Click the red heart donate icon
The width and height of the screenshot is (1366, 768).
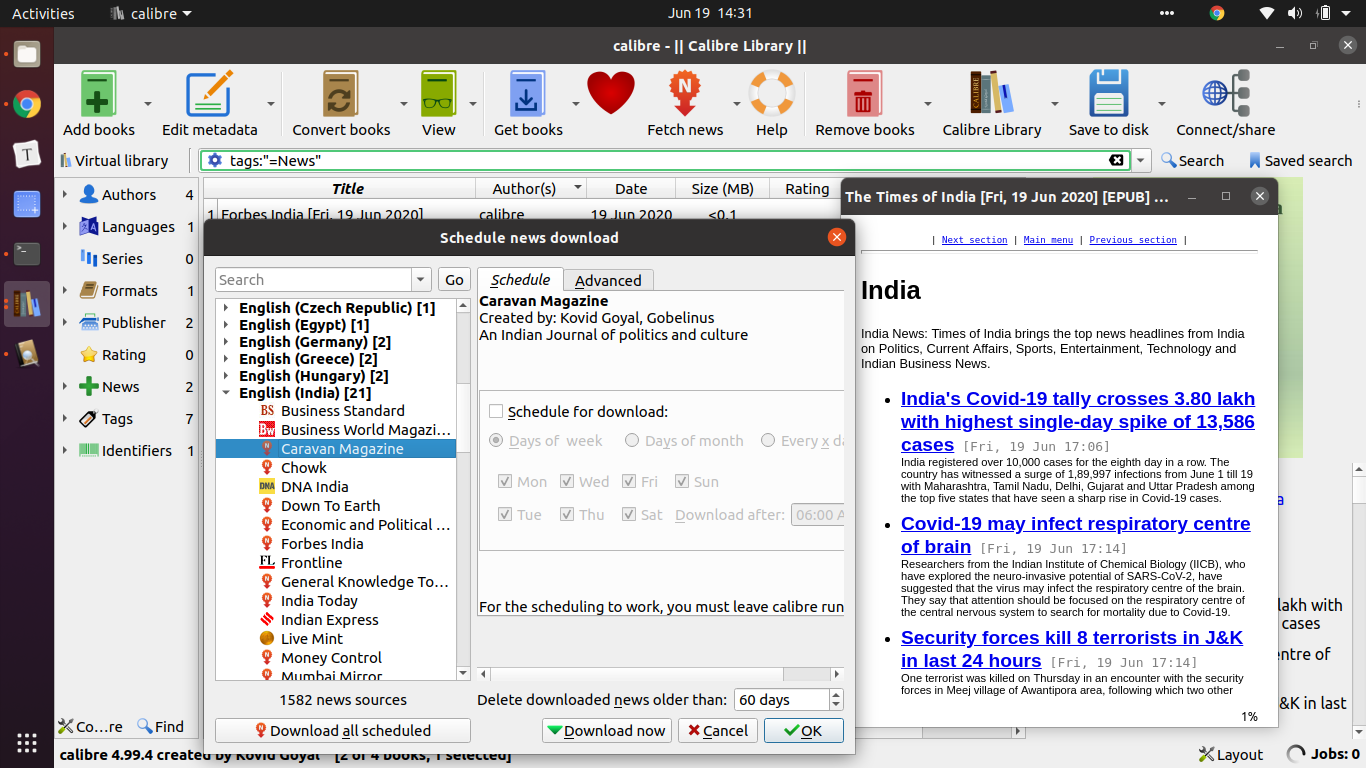point(611,95)
